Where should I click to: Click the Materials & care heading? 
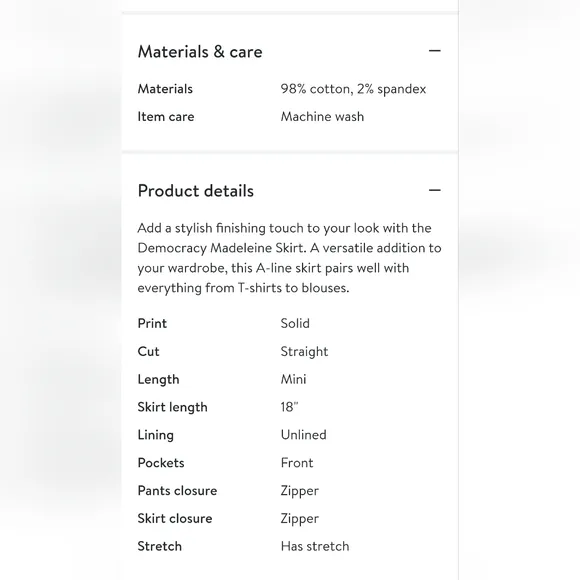[x=200, y=51]
